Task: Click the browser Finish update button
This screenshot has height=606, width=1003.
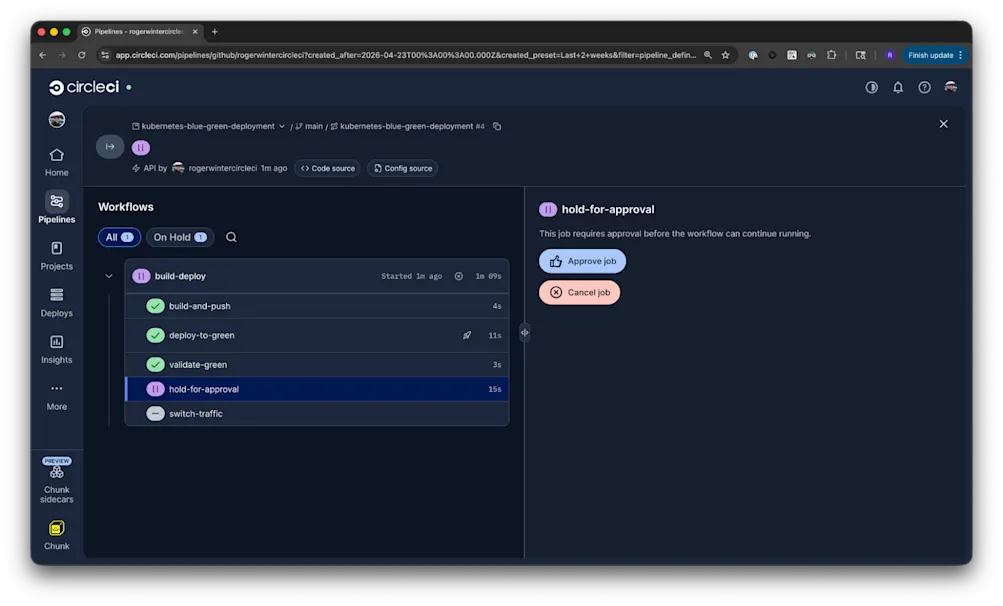Action: (935, 55)
